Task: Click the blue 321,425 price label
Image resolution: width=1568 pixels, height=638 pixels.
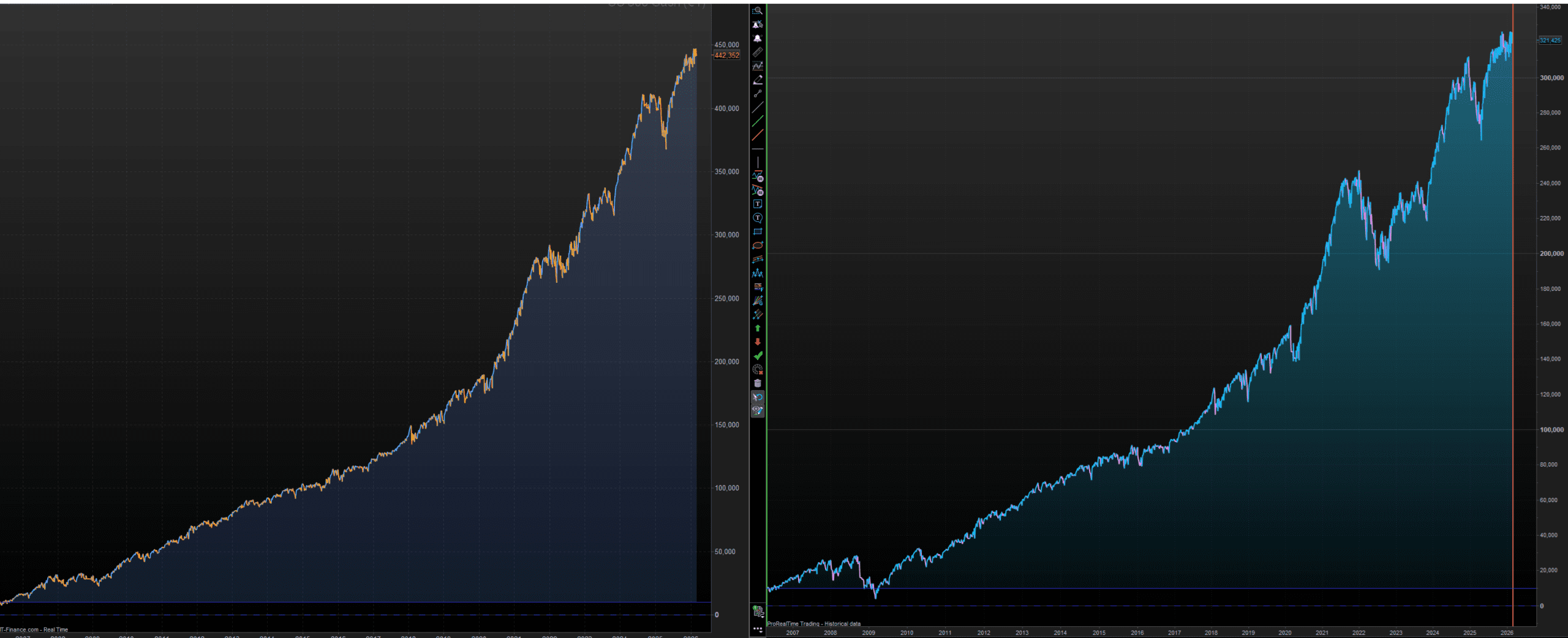Action: pos(1550,40)
